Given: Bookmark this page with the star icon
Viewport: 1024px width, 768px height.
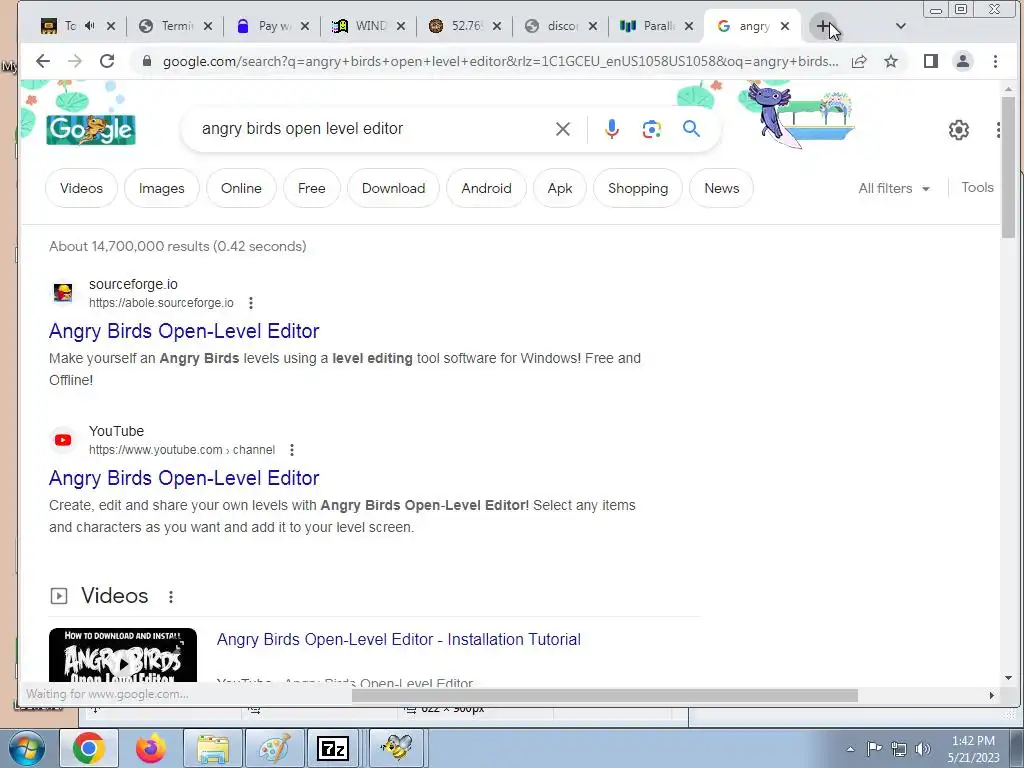Looking at the screenshot, I should click(891, 61).
